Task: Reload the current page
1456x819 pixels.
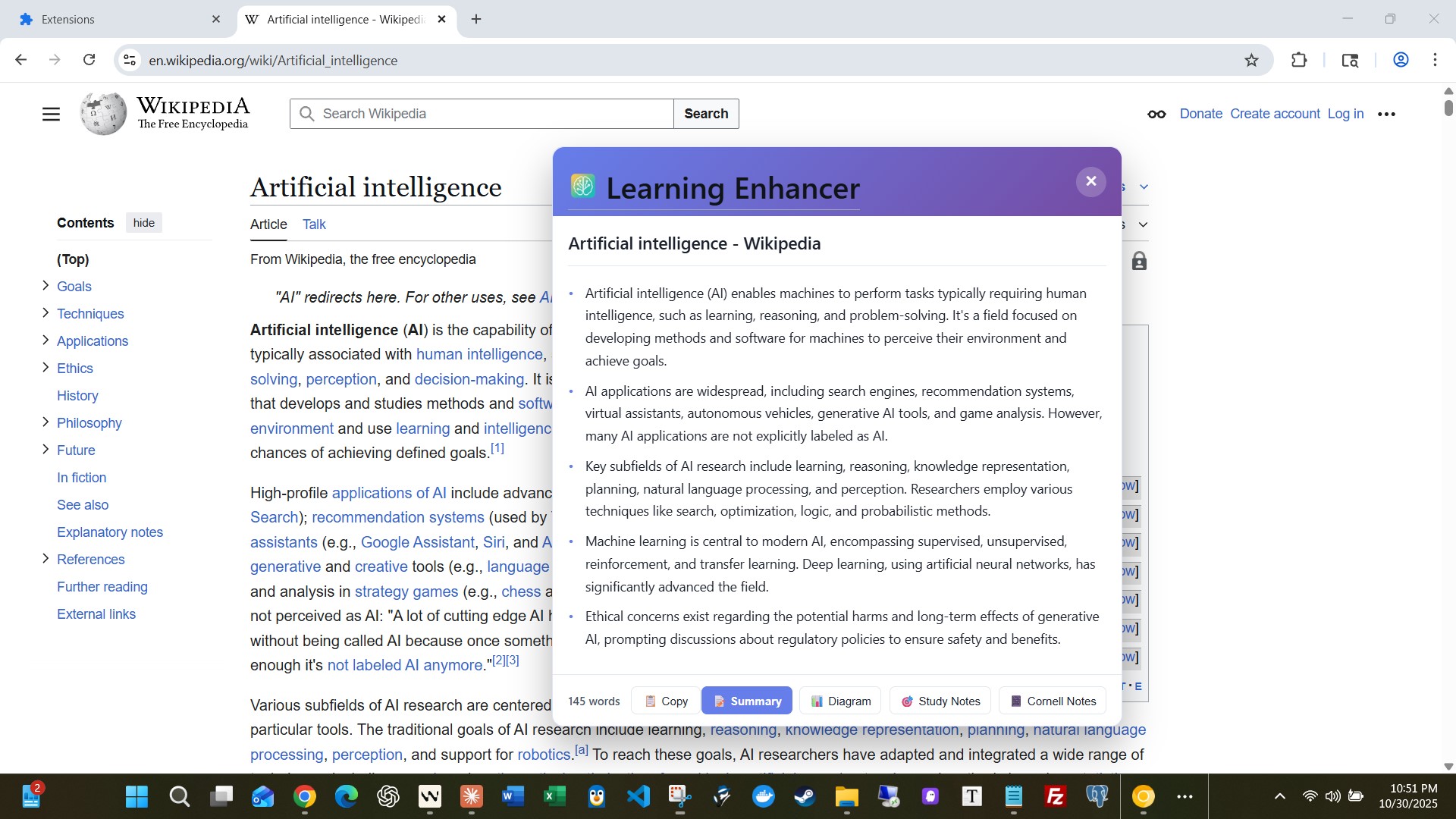Action: click(89, 60)
